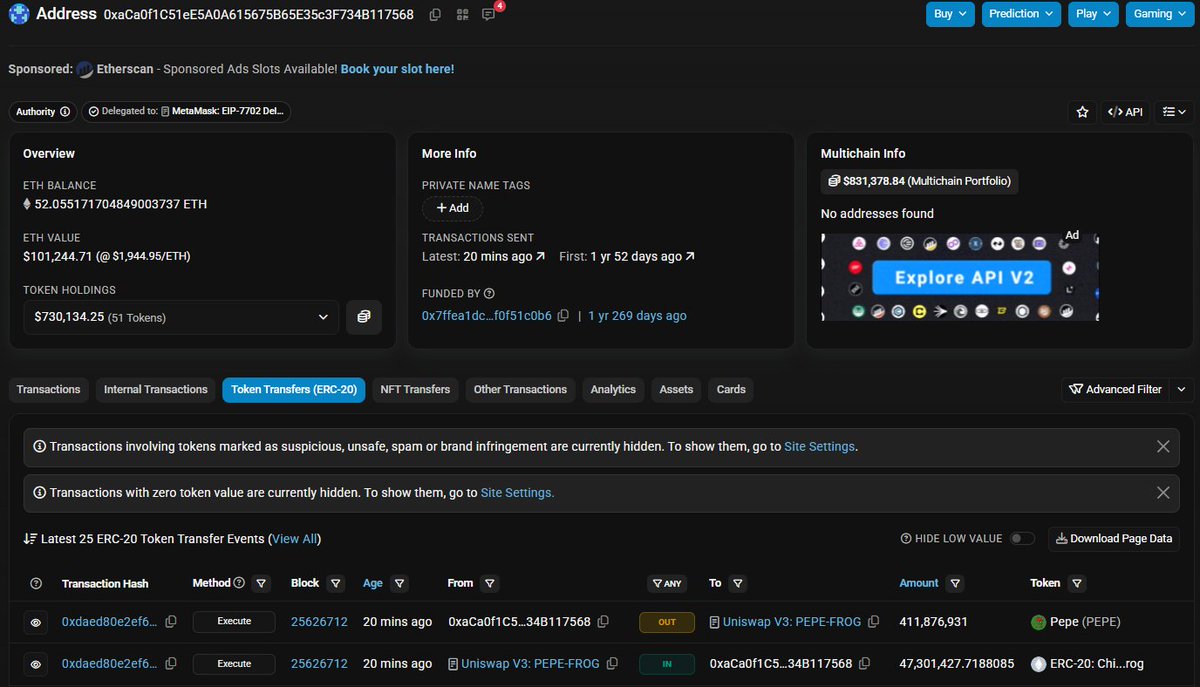
Task: Switch to the NFT Transfers tab
Action: point(415,390)
